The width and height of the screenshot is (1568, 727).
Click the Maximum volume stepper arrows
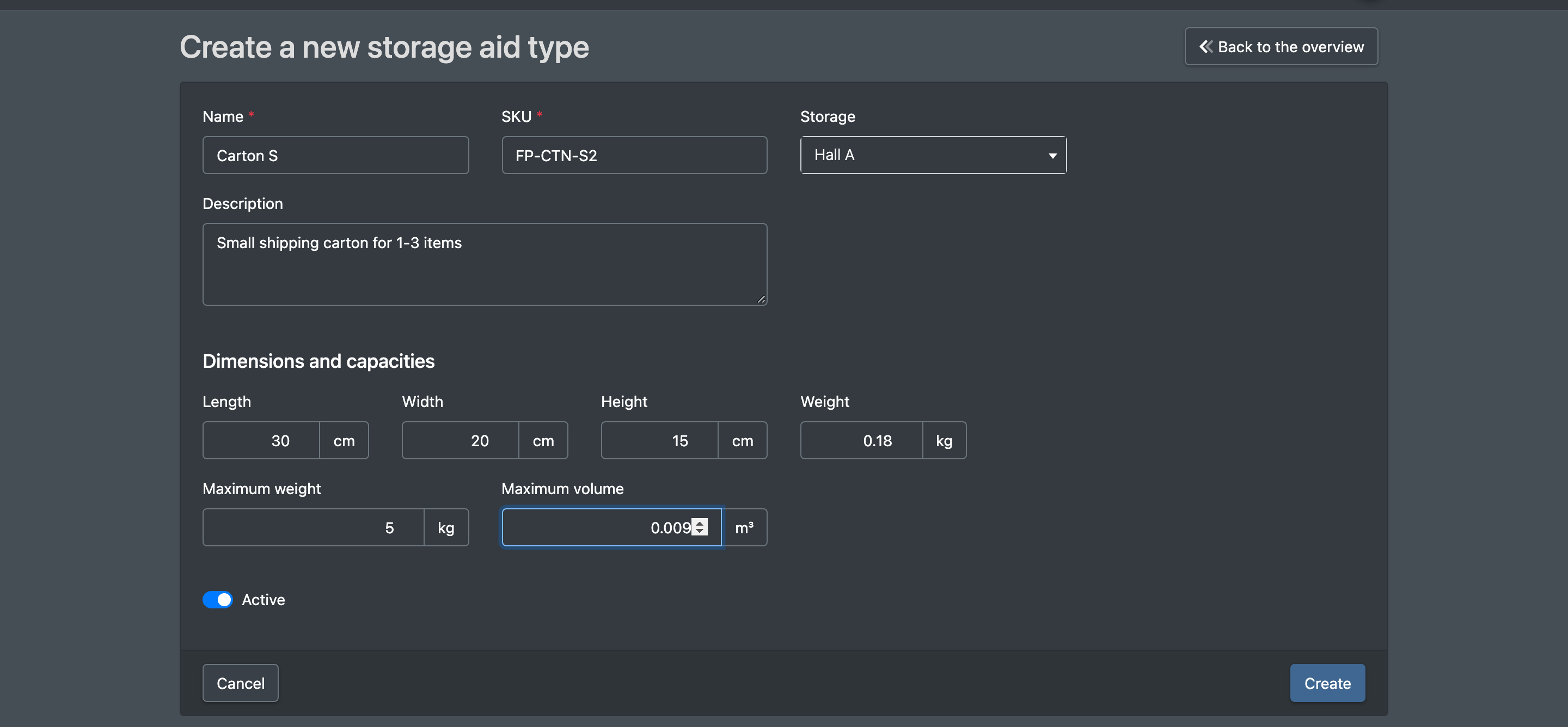point(700,527)
